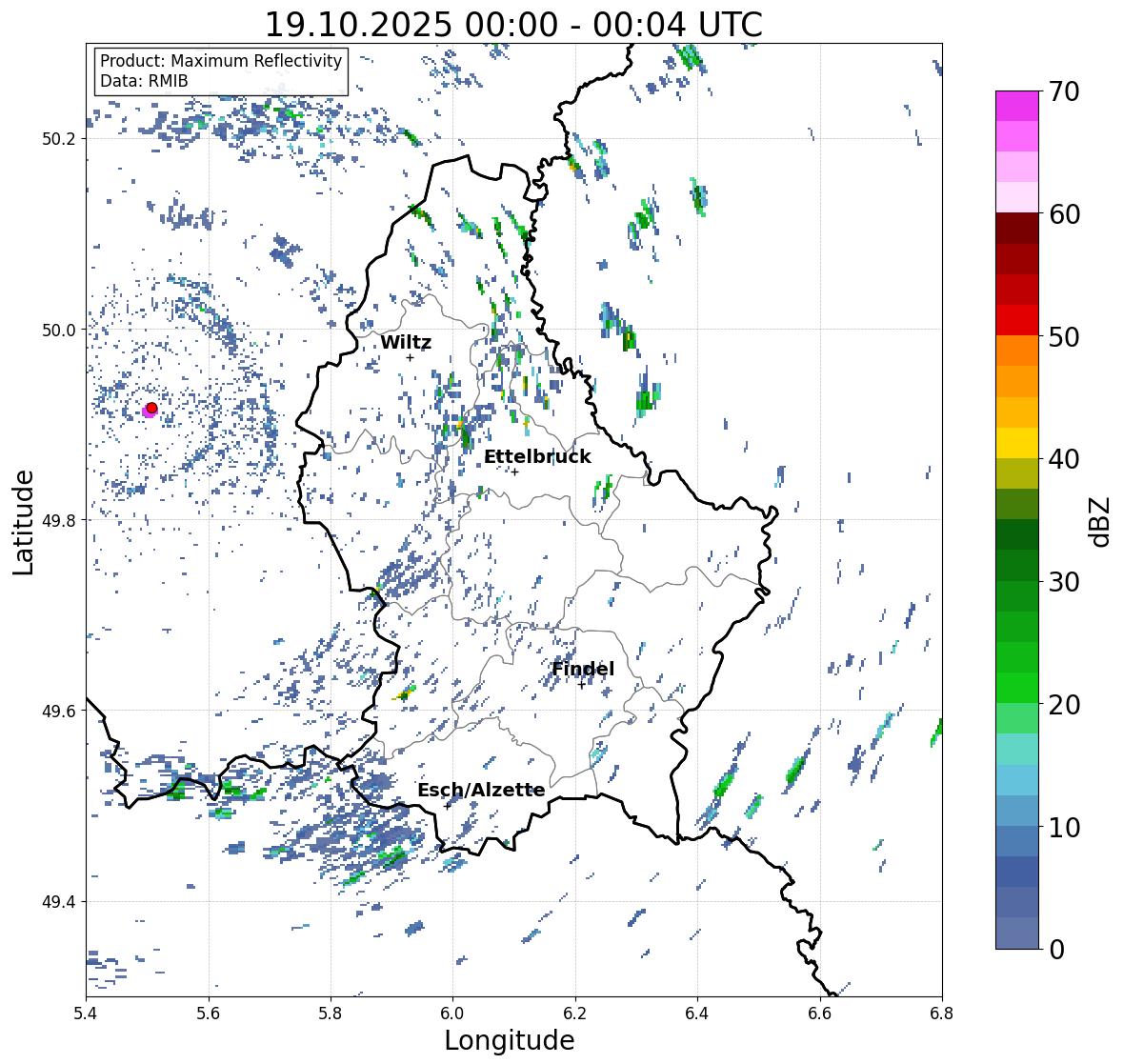Click the Esch/Alzette city label
The height and width of the screenshot is (1064, 1123).
tap(481, 790)
